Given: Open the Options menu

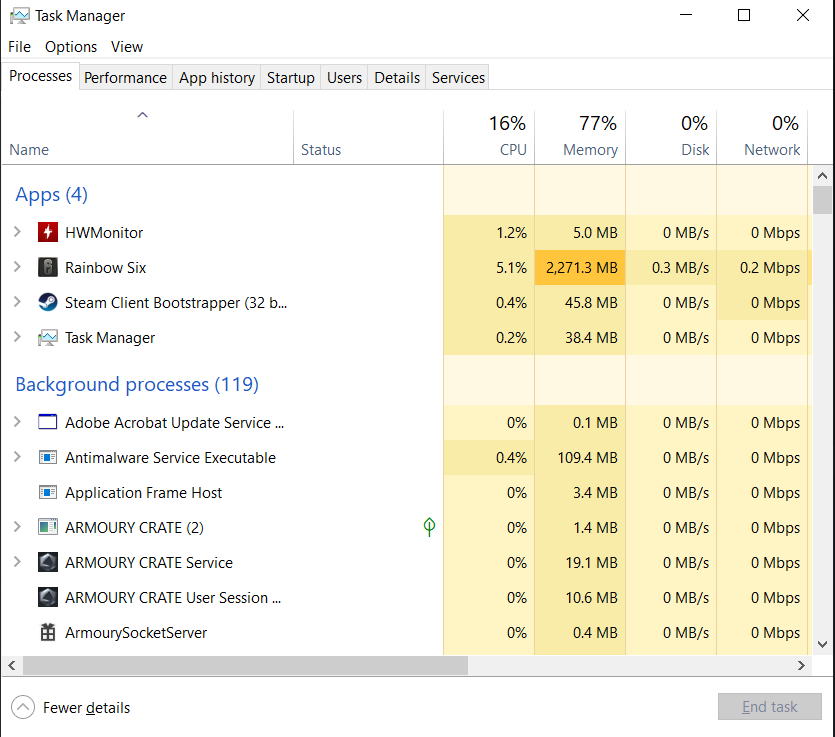Looking at the screenshot, I should point(71,47).
